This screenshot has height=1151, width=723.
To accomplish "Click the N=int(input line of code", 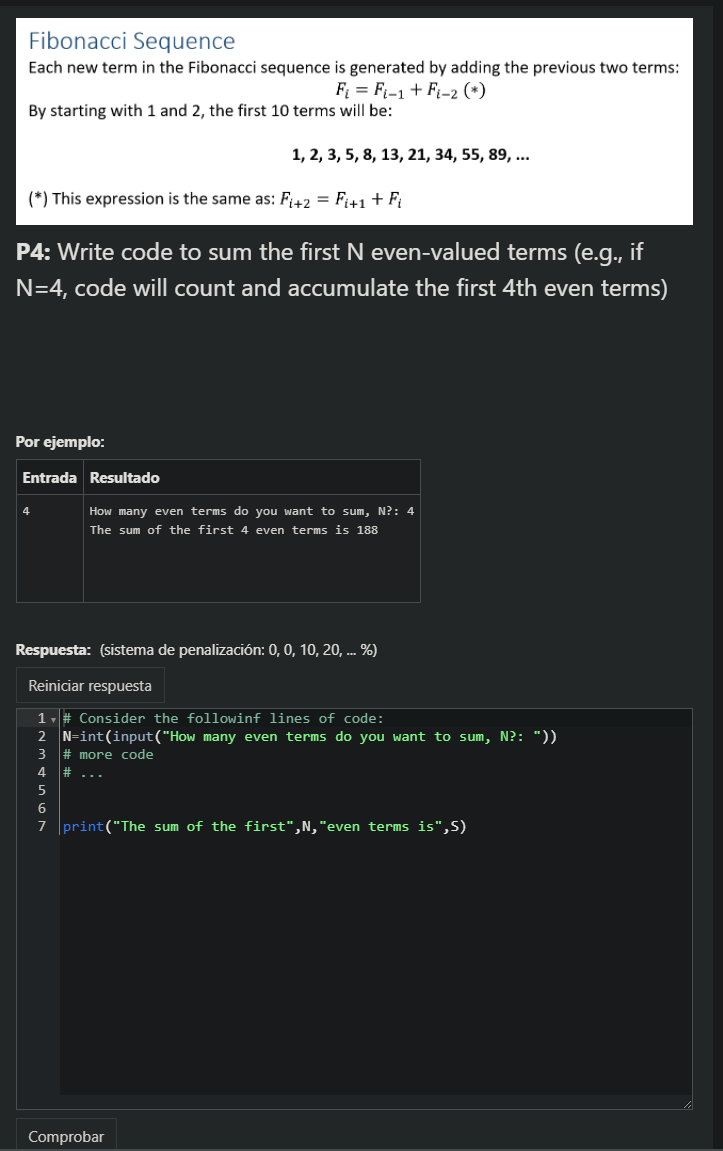I will point(310,736).
